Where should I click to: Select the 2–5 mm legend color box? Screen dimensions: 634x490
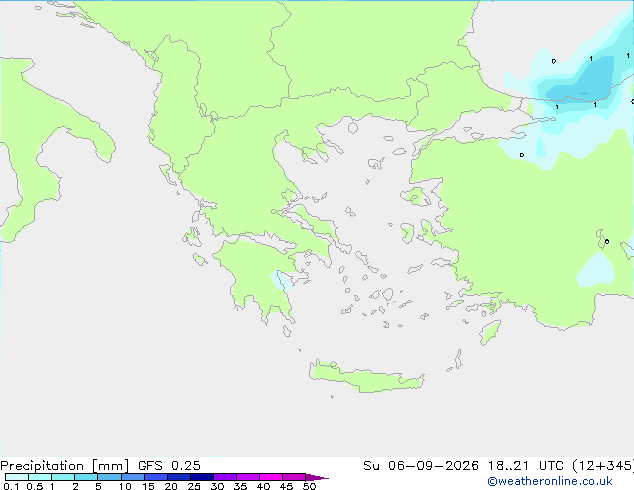tap(86, 477)
